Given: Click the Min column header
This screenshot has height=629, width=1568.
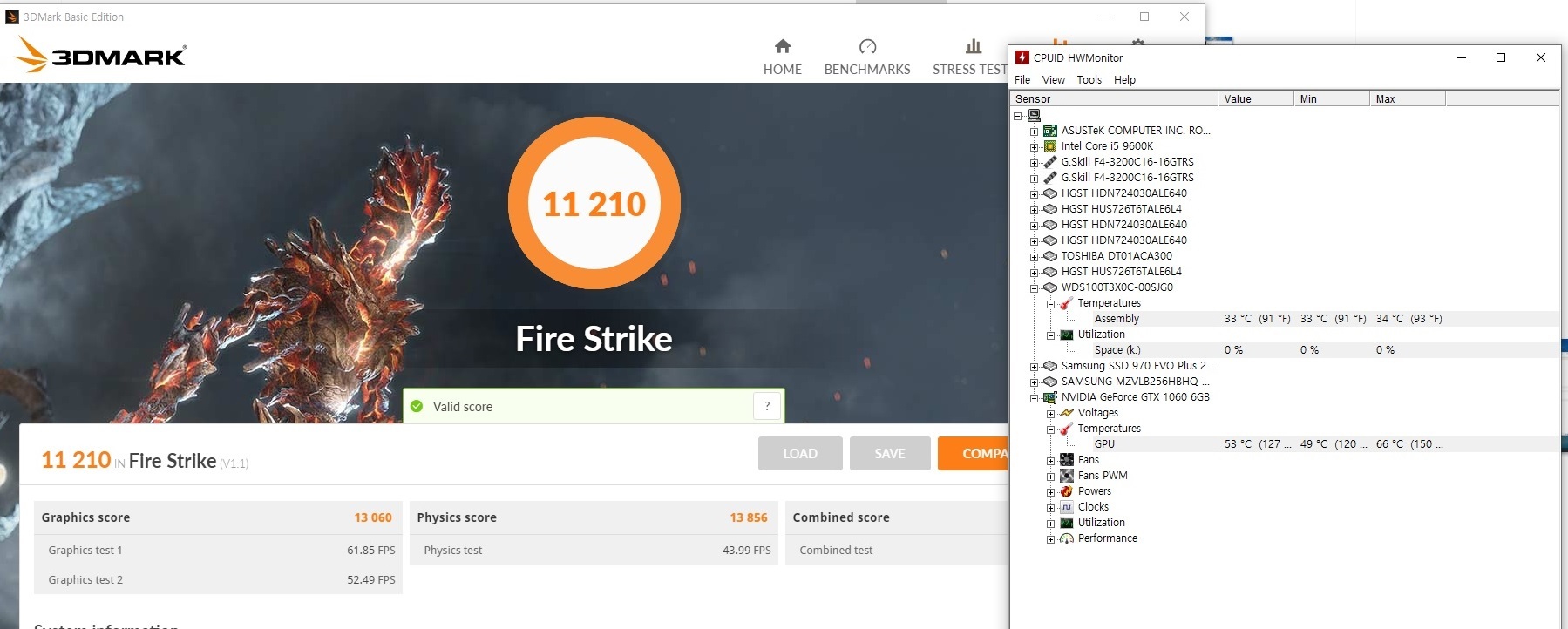Looking at the screenshot, I should coord(1332,98).
